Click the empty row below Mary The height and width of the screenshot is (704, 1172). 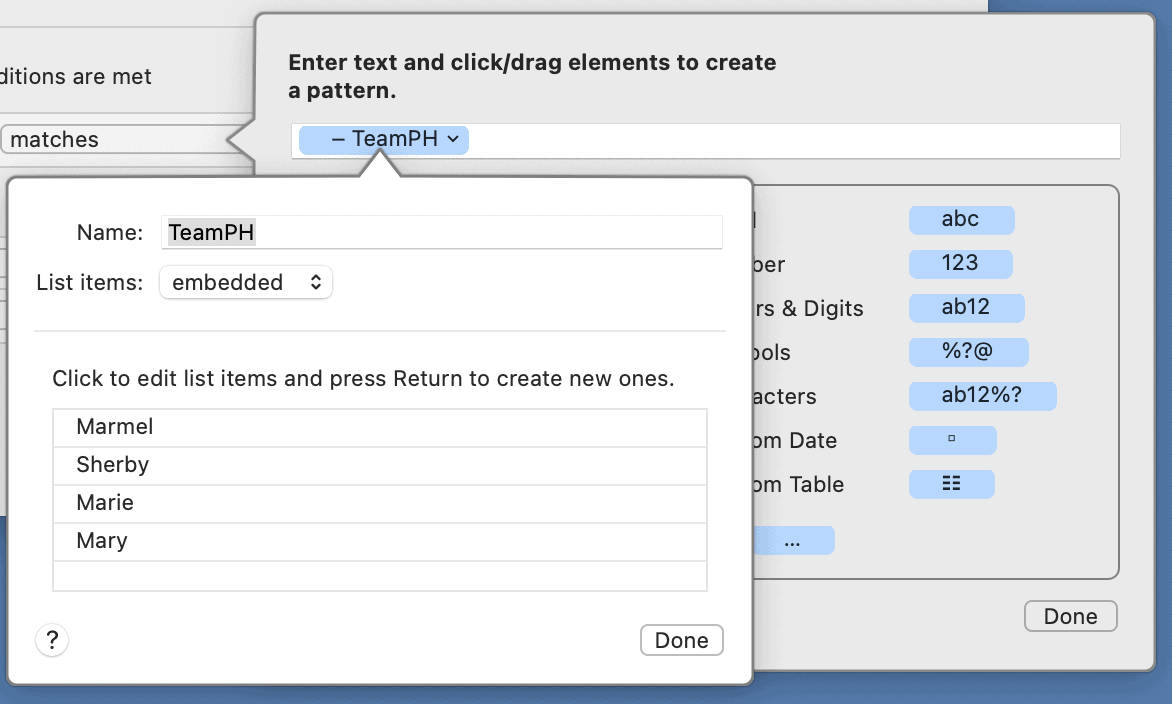coord(380,575)
